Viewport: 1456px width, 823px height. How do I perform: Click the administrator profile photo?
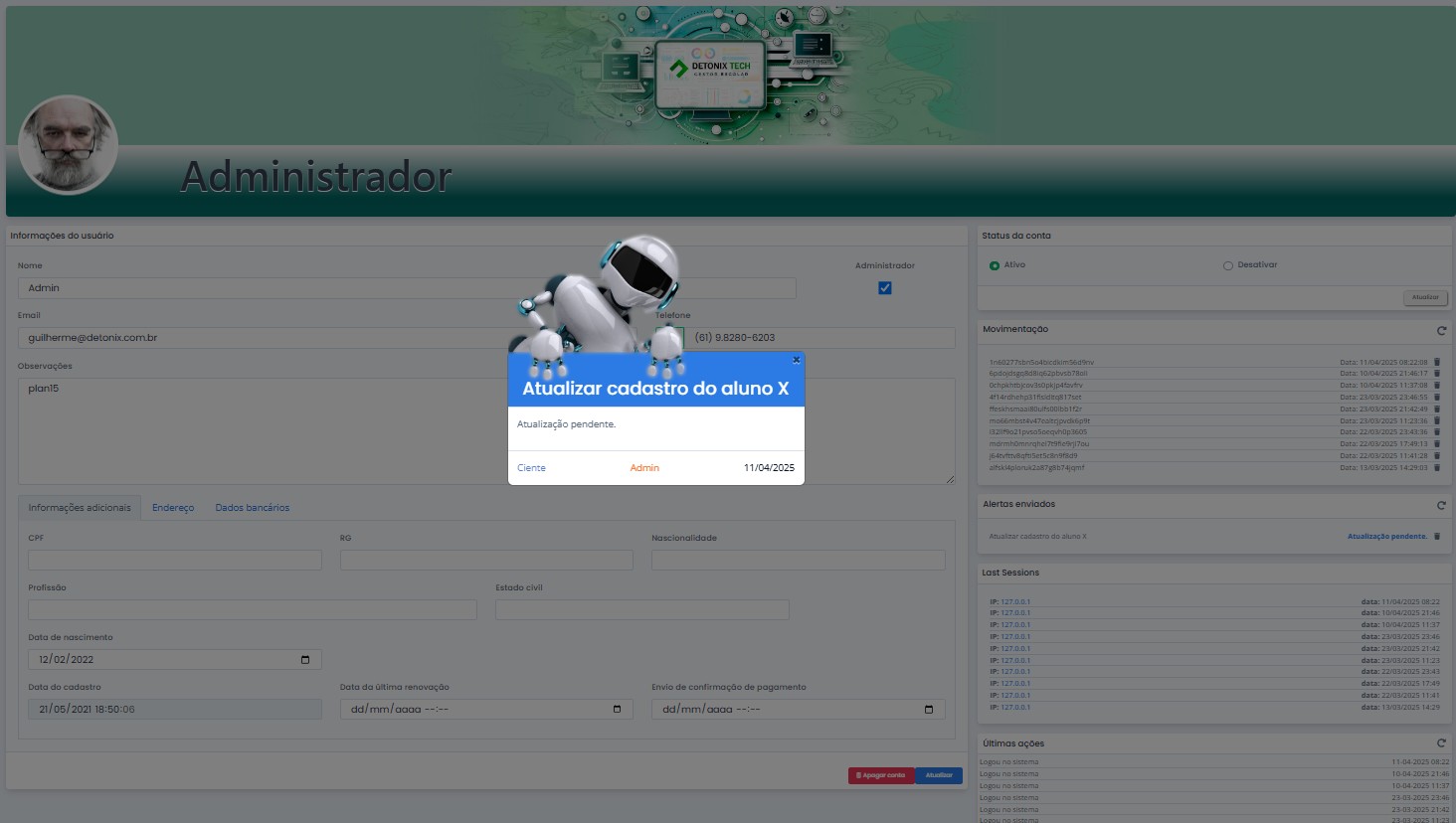click(x=69, y=145)
